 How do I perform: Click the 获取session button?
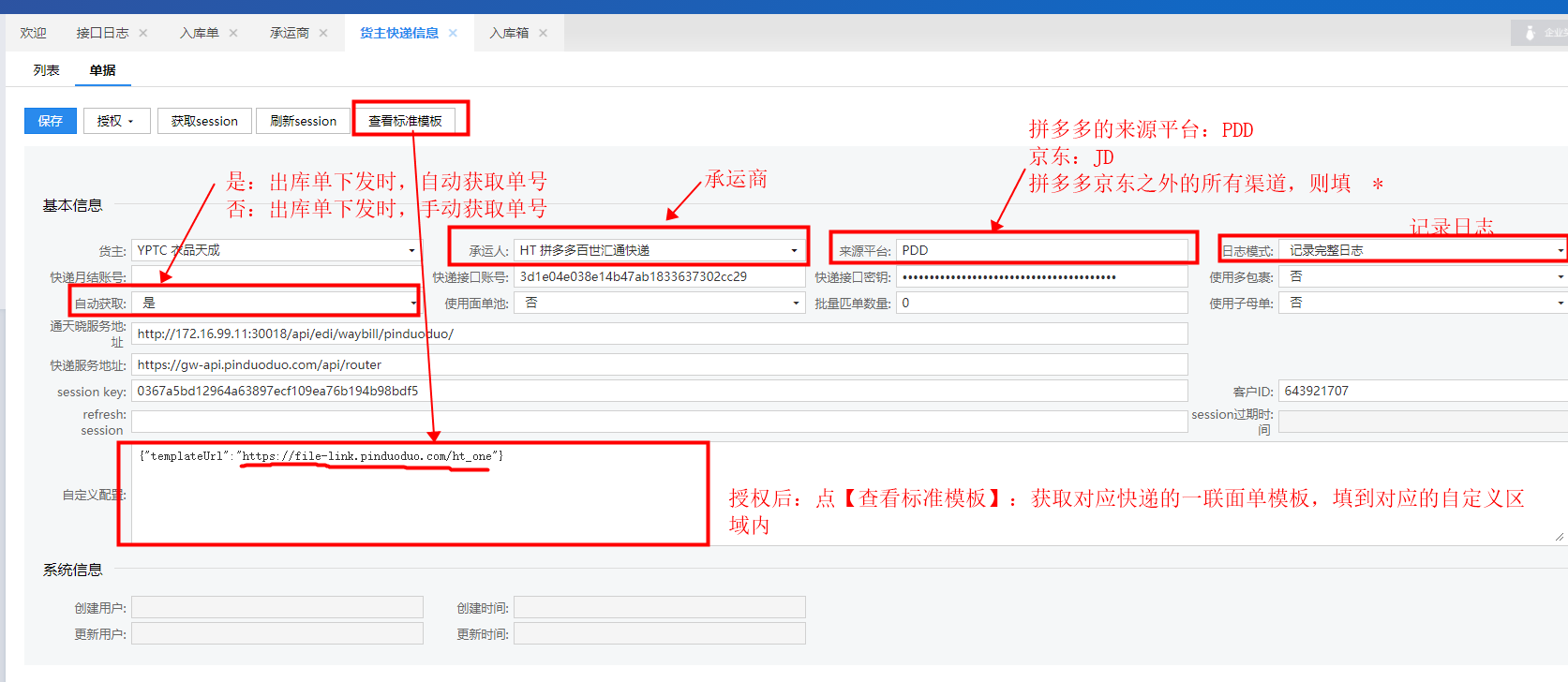(x=204, y=121)
